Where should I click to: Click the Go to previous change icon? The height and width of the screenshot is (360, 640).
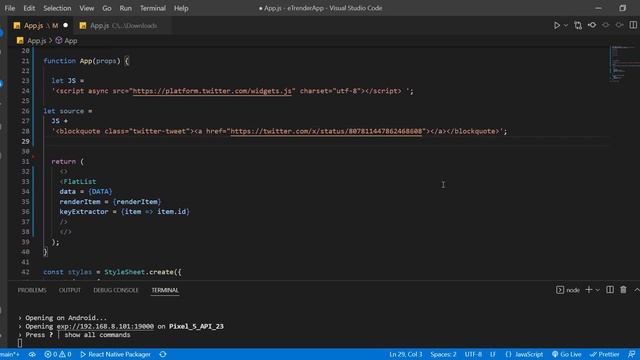592,25
